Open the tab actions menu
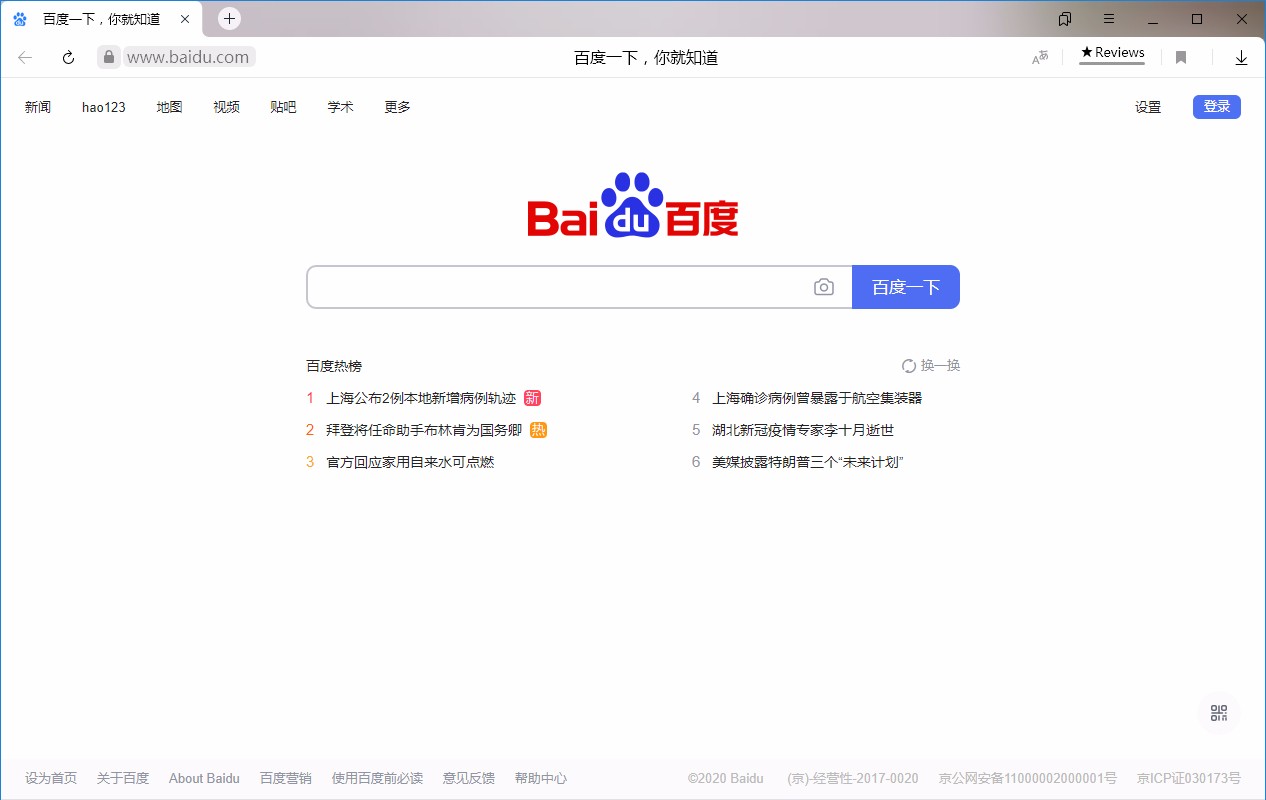Screen dimensions: 1266x800 pyautogui.click(x=1064, y=18)
